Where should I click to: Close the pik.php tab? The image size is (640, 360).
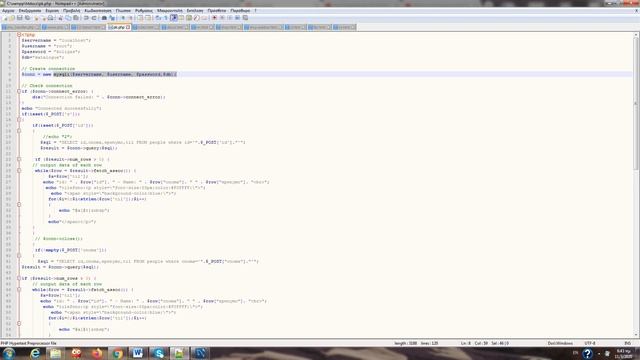point(128,27)
